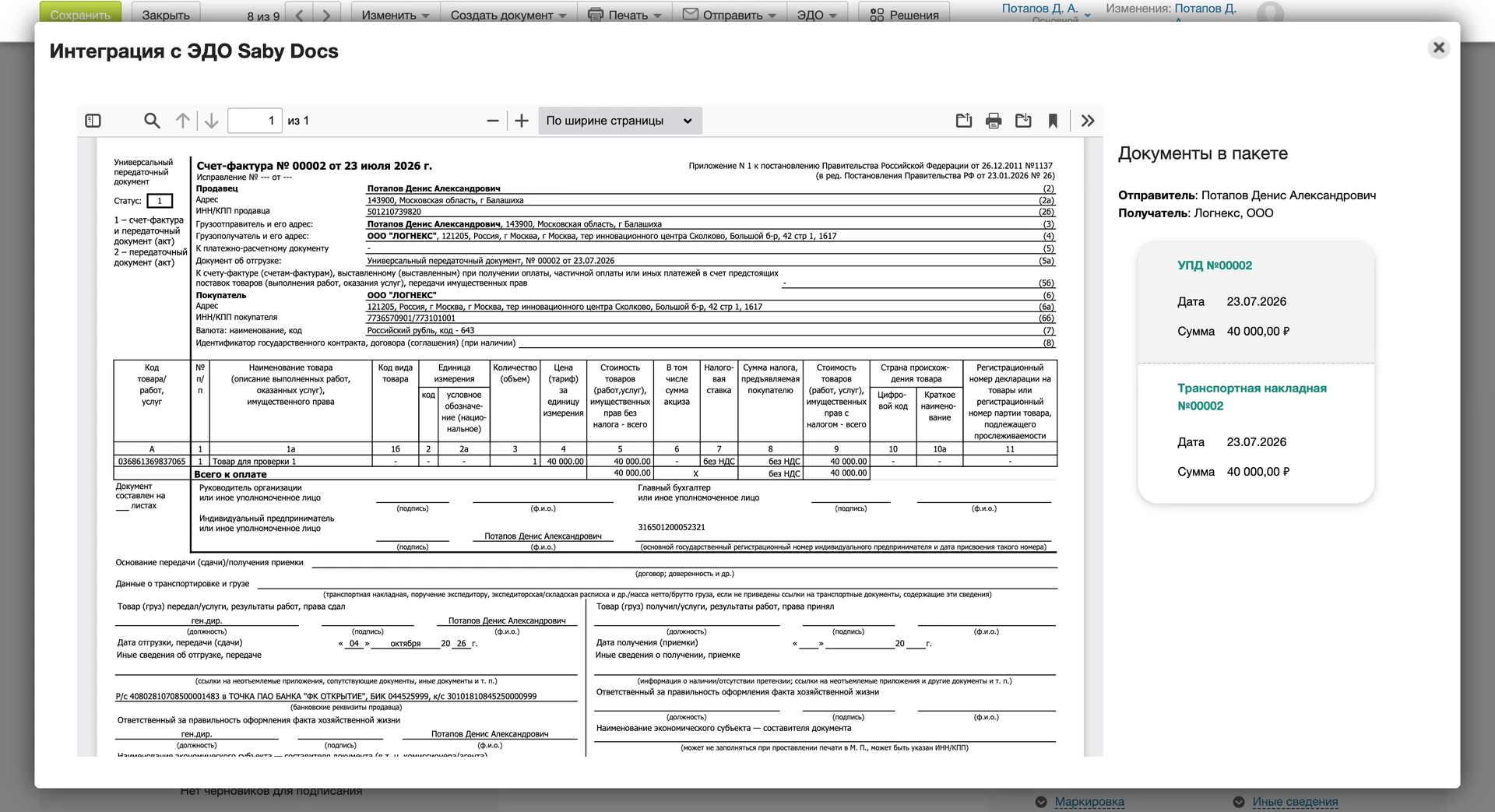Click the page number input field

tap(255, 121)
